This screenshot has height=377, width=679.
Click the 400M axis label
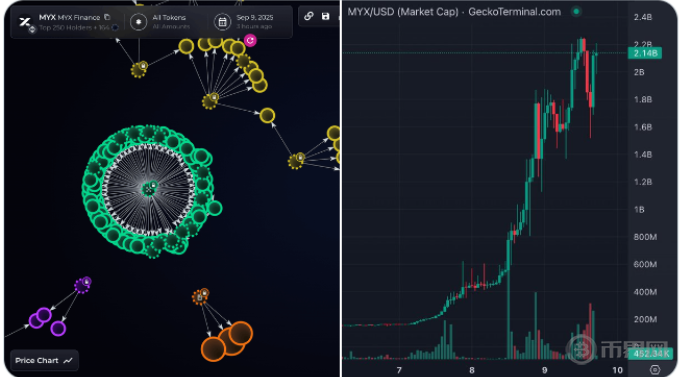click(x=645, y=292)
